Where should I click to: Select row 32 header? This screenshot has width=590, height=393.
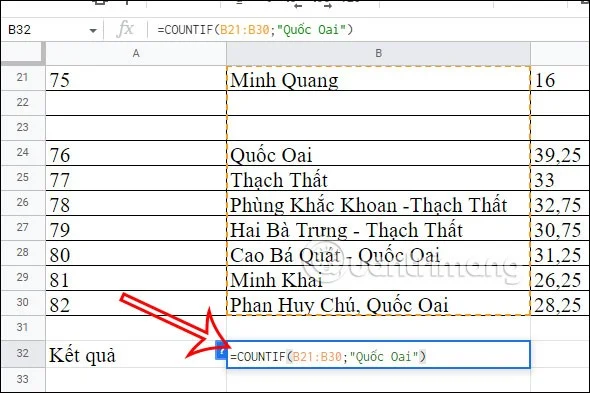point(23,353)
